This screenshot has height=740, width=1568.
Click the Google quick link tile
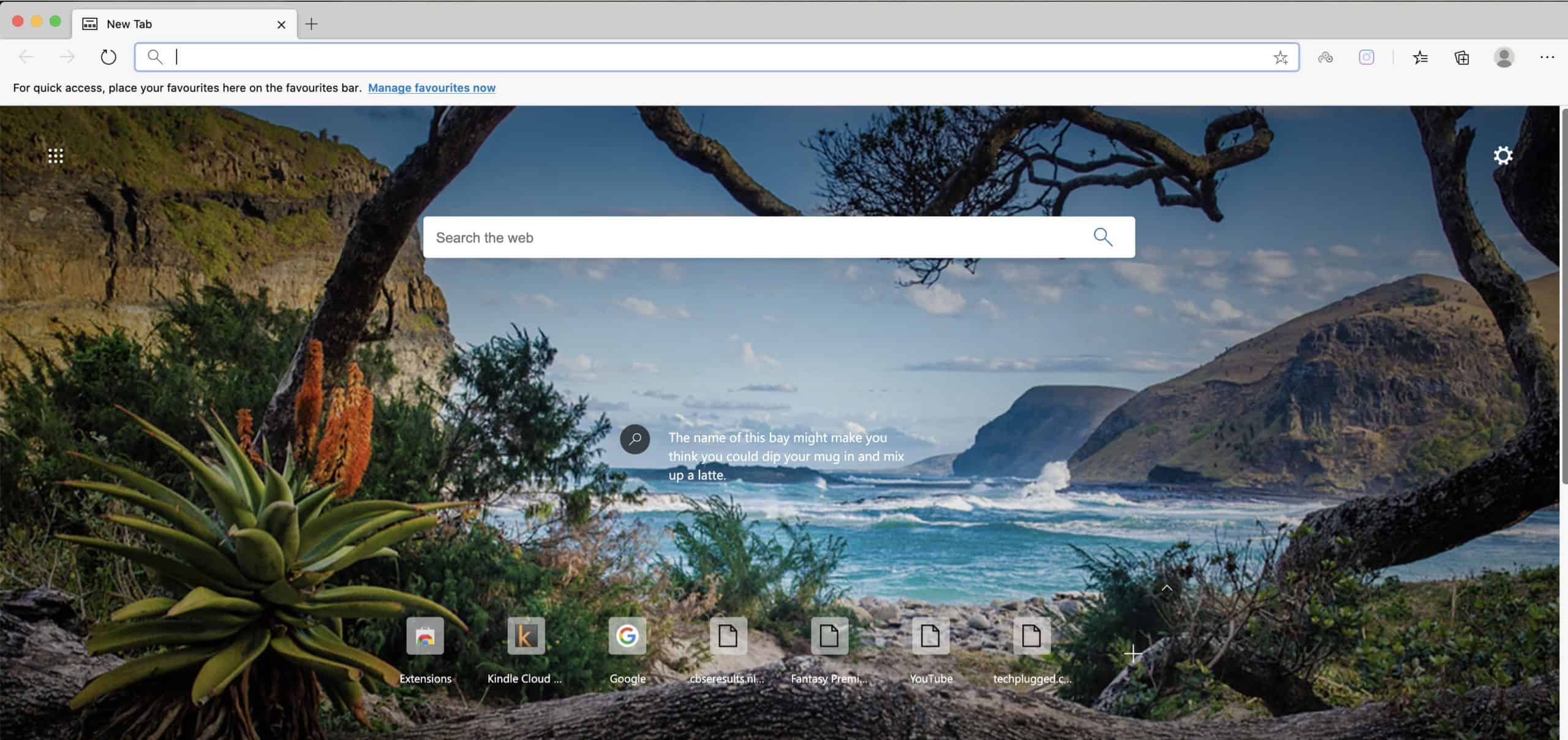(627, 636)
